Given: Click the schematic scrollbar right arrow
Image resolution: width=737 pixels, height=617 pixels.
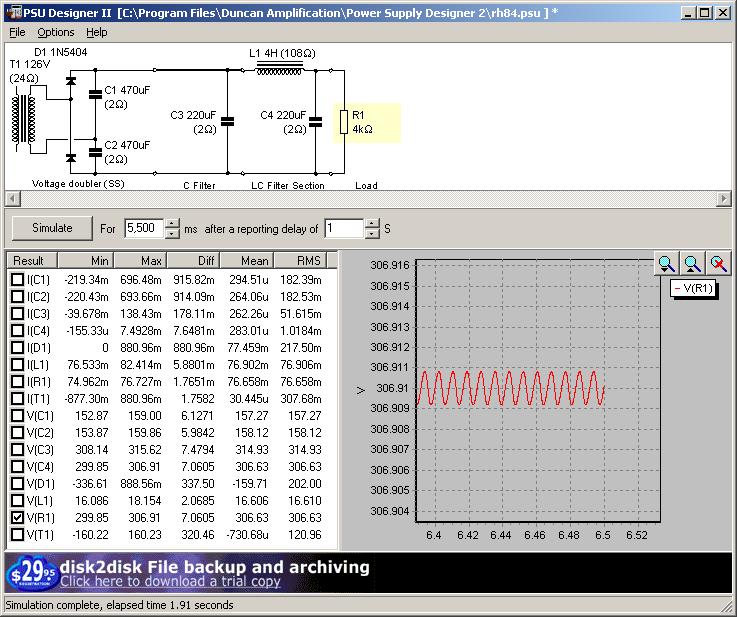Looking at the screenshot, I should tap(724, 199).
